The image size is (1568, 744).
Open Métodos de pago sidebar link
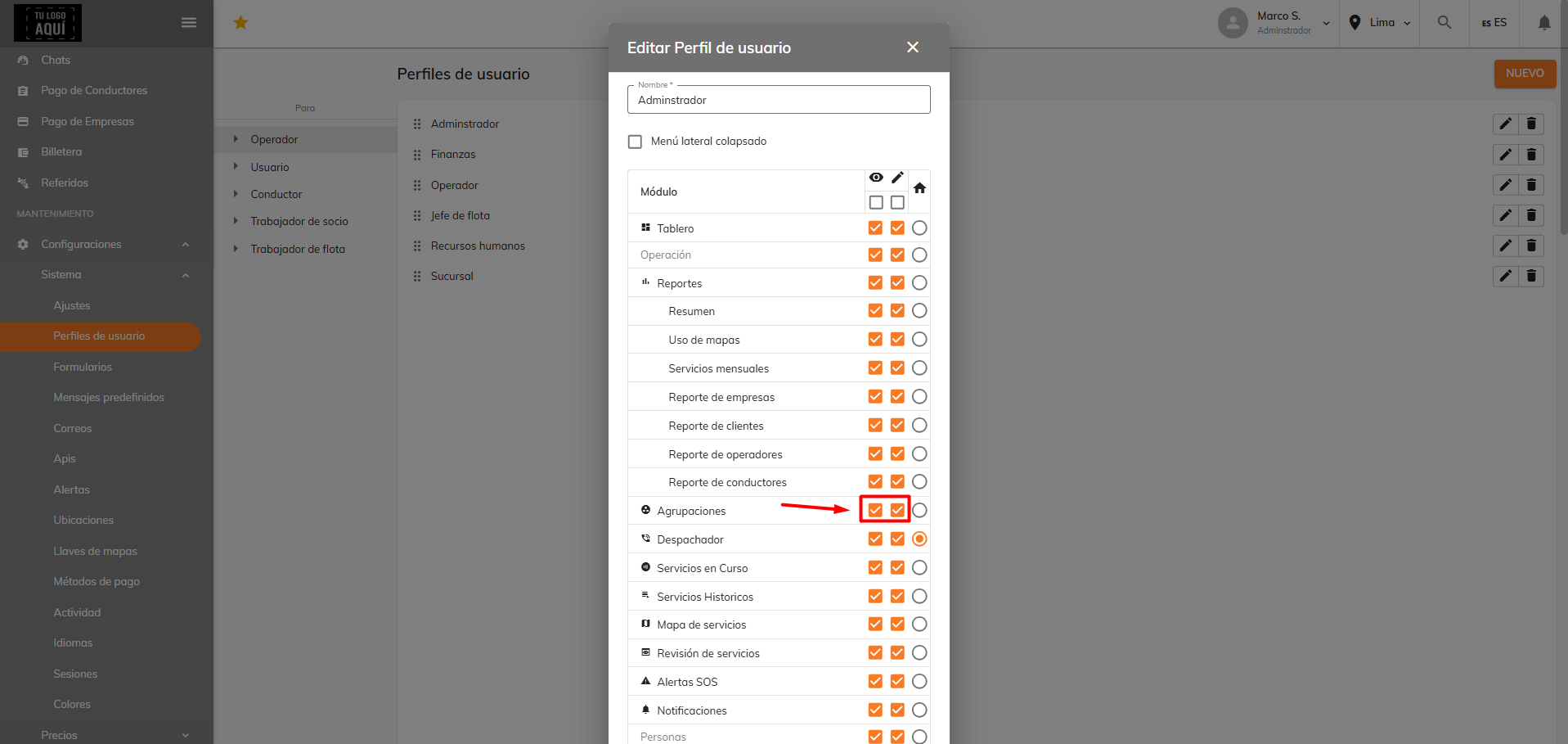(x=97, y=581)
